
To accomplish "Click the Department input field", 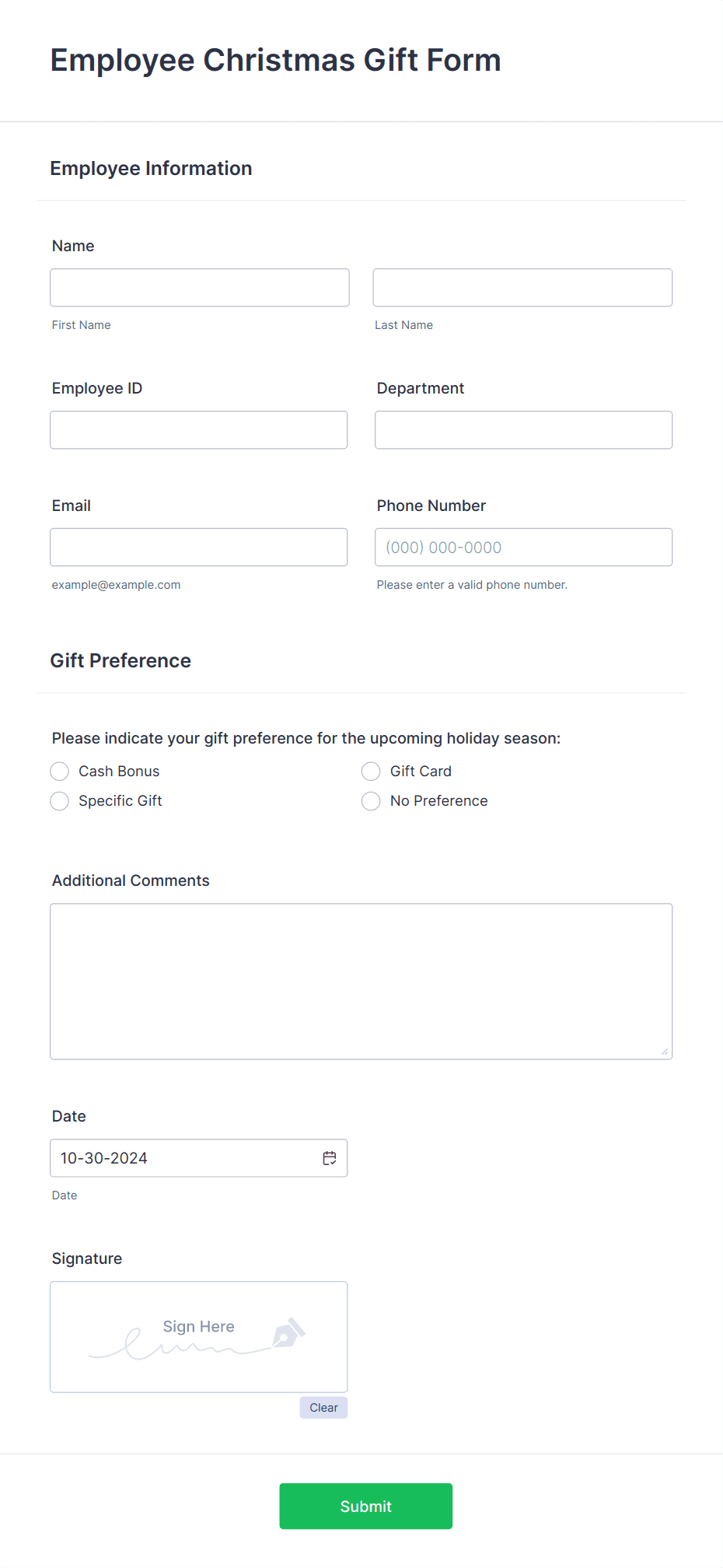I will 522,429.
